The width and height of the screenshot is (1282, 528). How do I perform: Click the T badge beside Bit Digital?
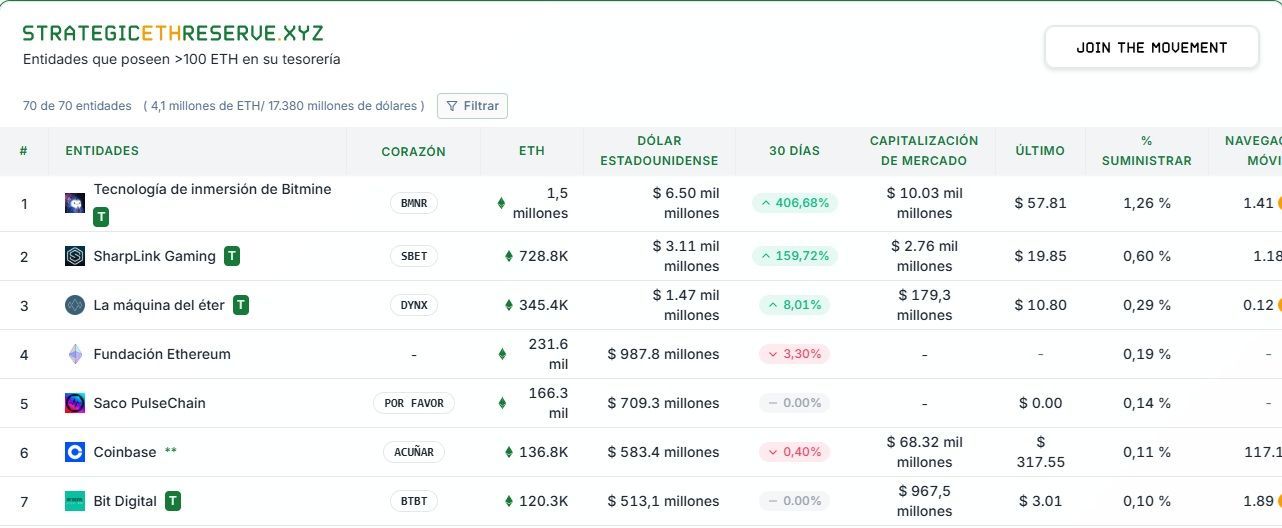pyautogui.click(x=173, y=501)
